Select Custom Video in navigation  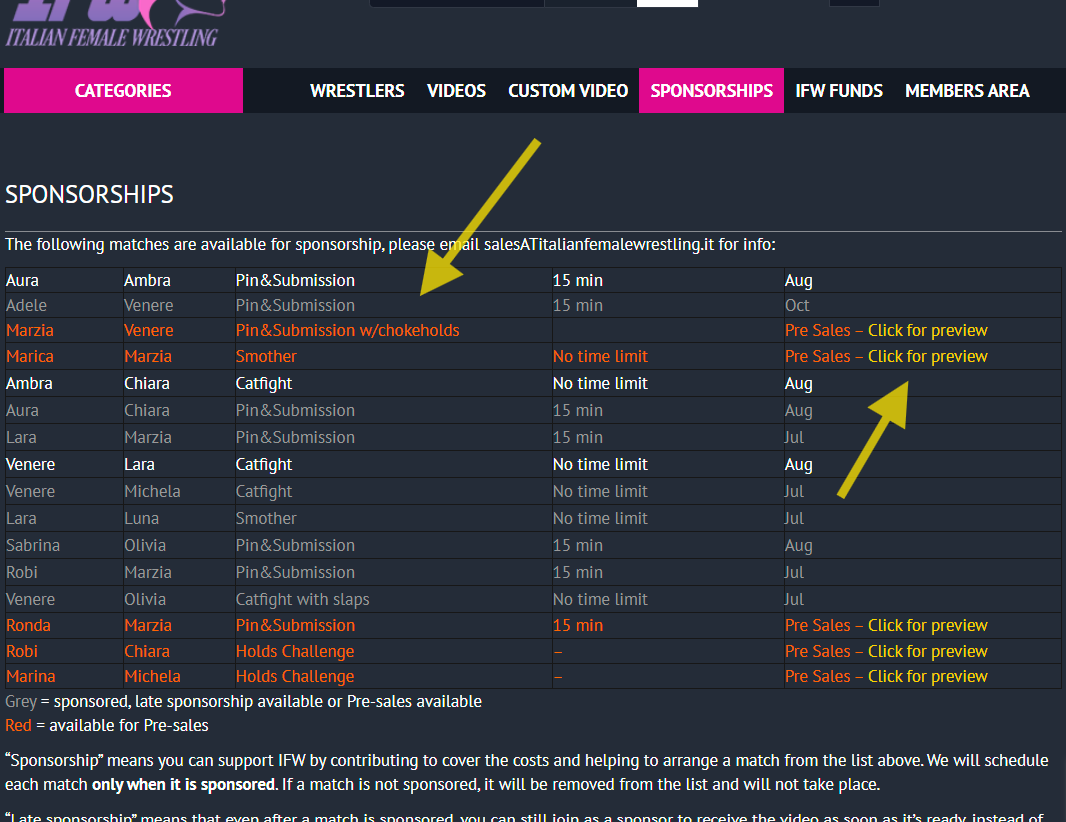coord(568,90)
